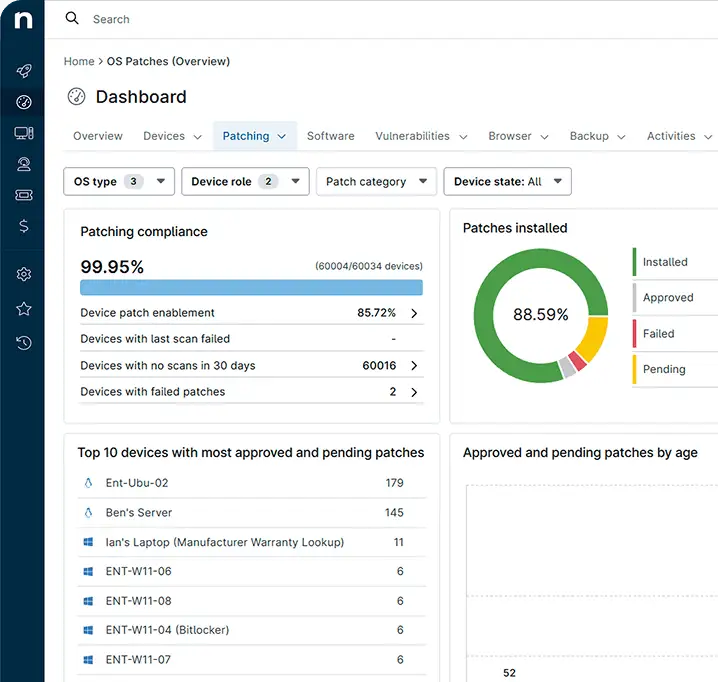718x682 pixels.
Task: Click the gray Approved legend swatch
Action: tap(634, 298)
